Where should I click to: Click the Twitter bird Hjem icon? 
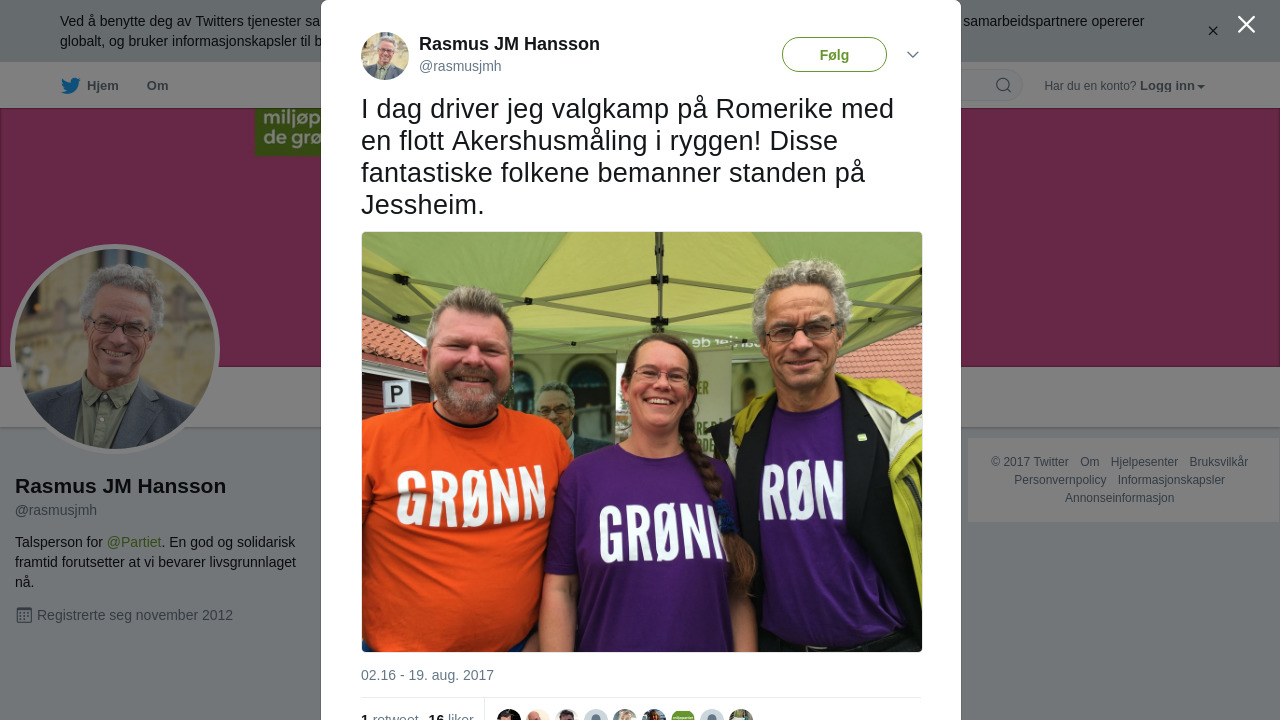pyautogui.click(x=70, y=86)
